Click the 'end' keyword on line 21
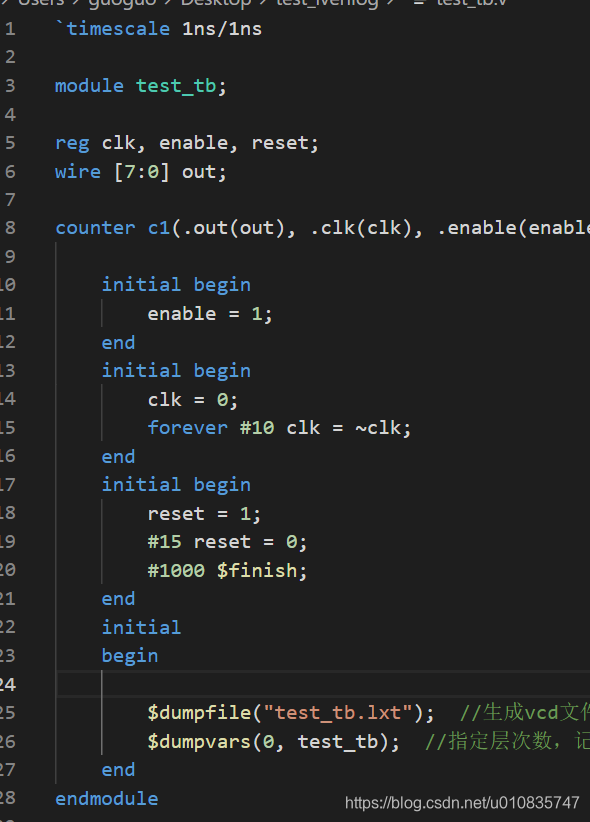 tap(118, 599)
